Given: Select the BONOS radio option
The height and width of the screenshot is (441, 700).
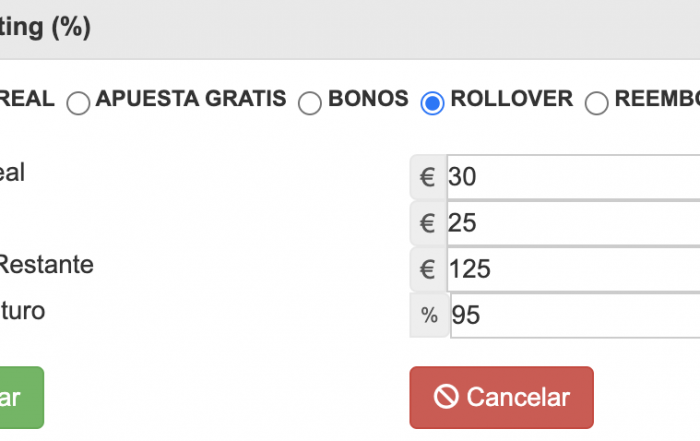Looking at the screenshot, I should tap(310, 103).
